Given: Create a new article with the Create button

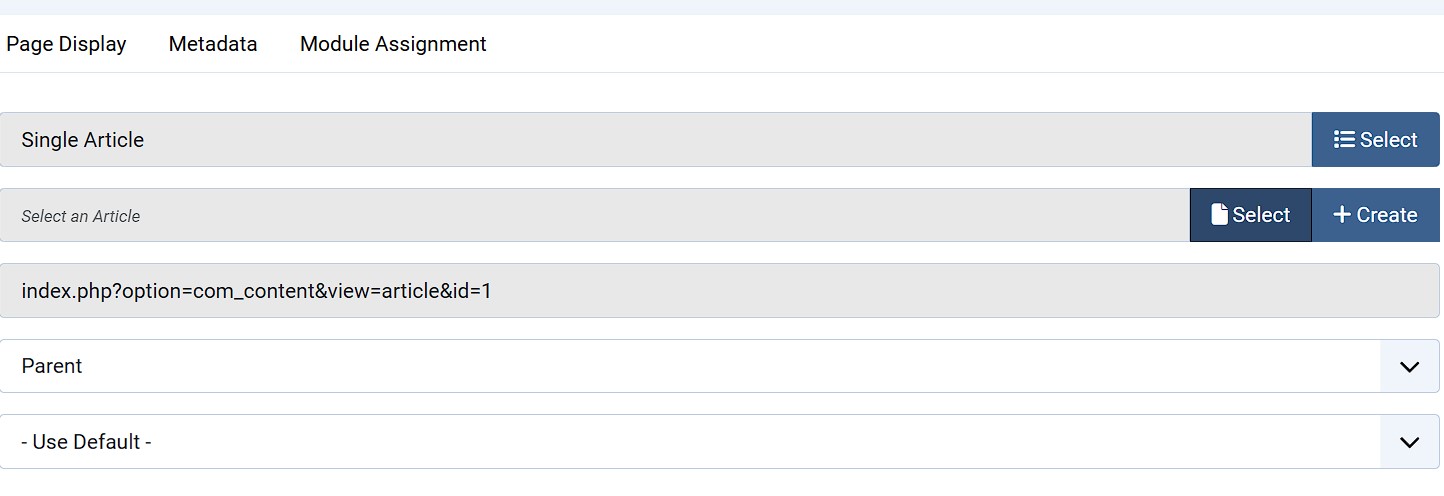Looking at the screenshot, I should point(1375,215).
